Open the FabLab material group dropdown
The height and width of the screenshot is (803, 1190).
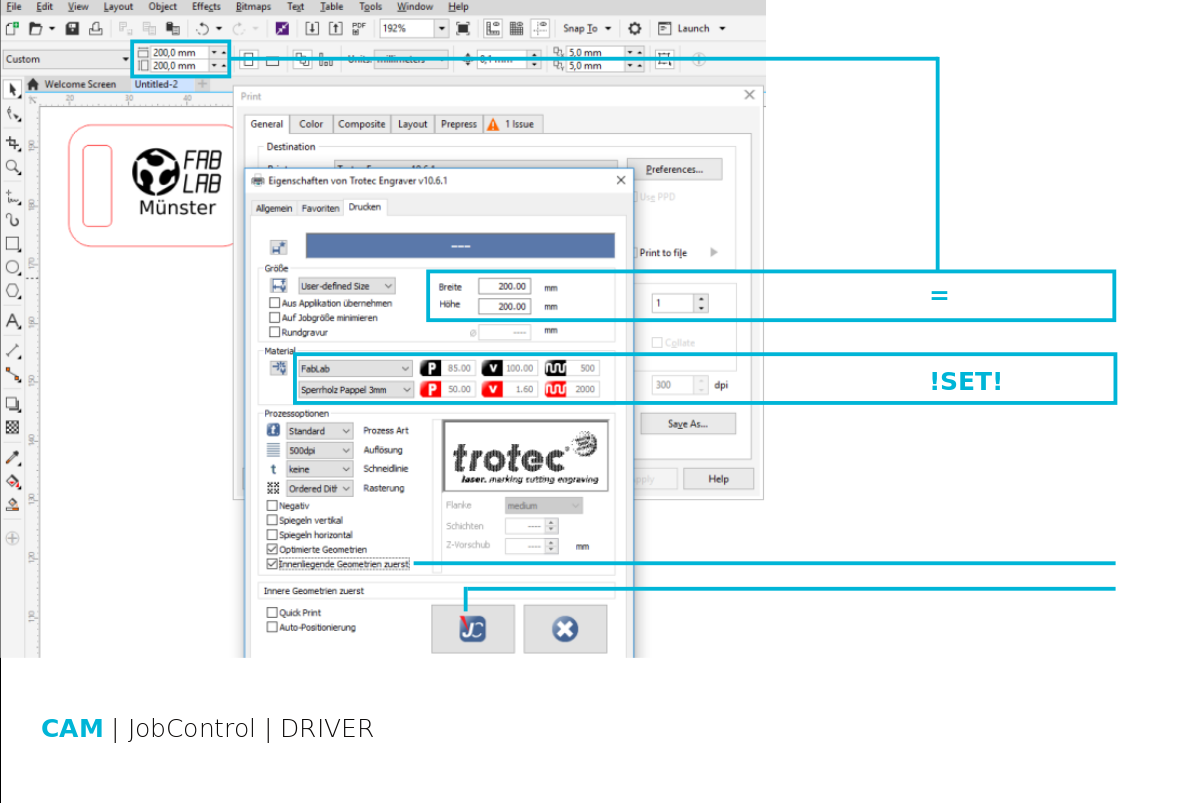click(x=354, y=368)
